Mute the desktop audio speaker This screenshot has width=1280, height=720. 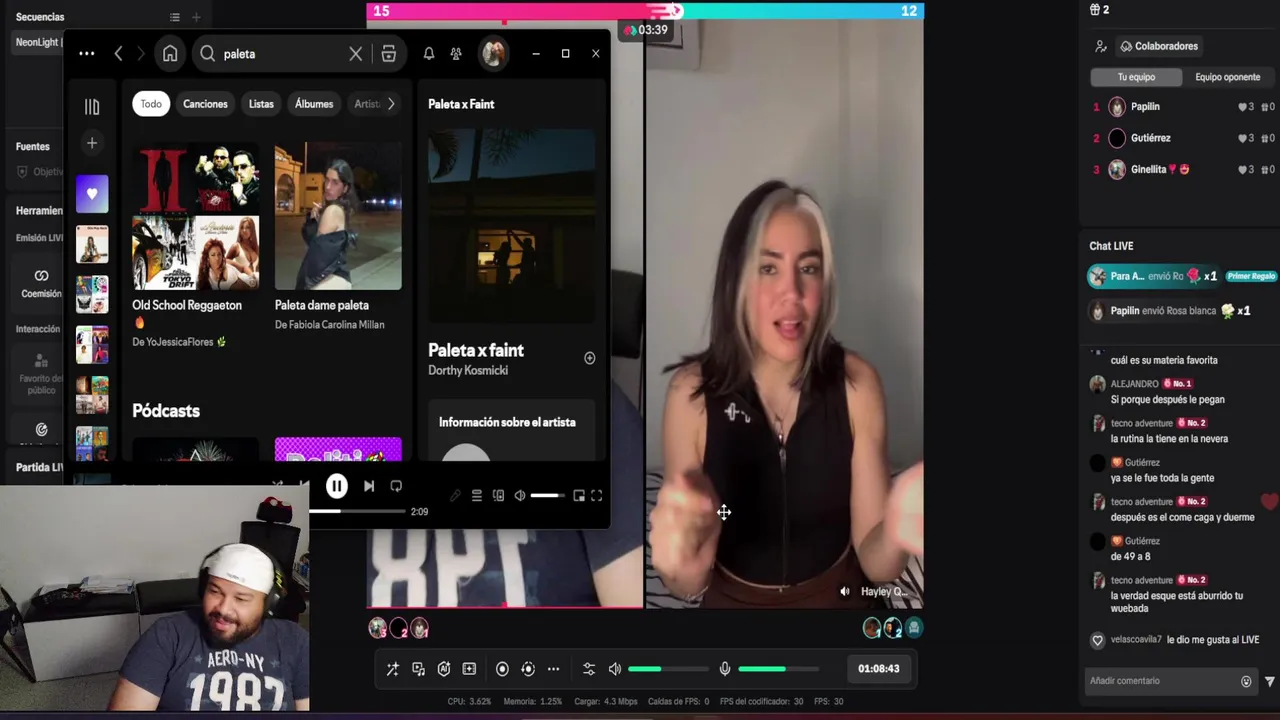(615, 669)
